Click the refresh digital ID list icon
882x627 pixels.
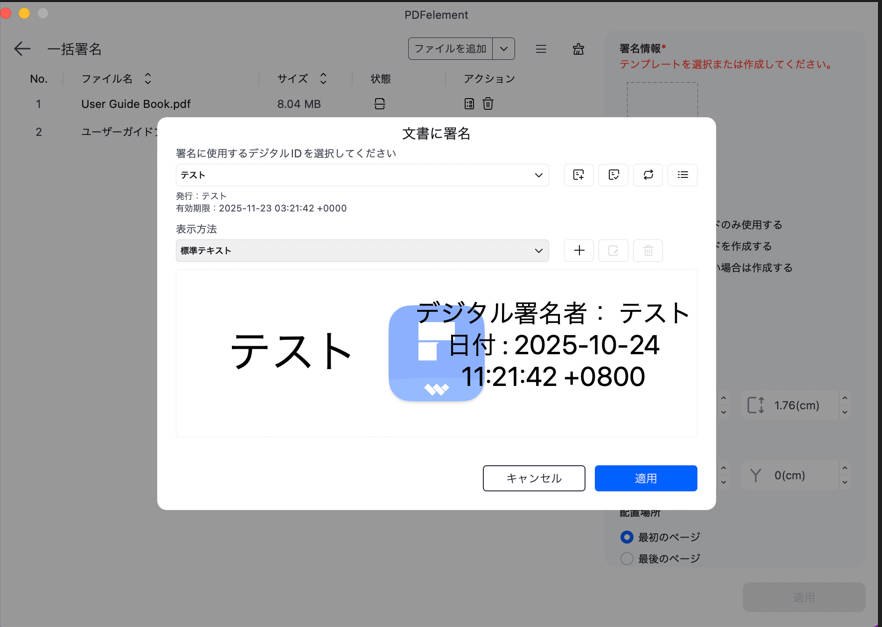tap(648, 175)
